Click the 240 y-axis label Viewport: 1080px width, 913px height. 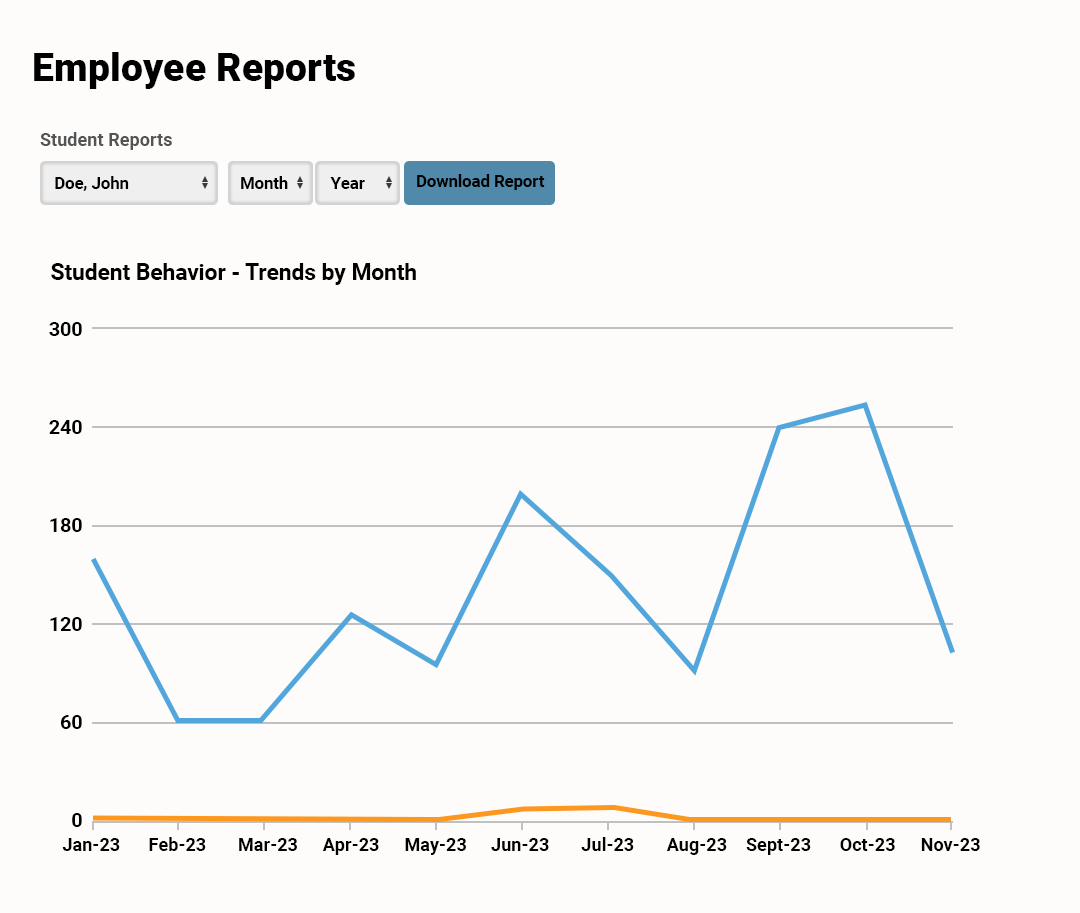[65, 428]
